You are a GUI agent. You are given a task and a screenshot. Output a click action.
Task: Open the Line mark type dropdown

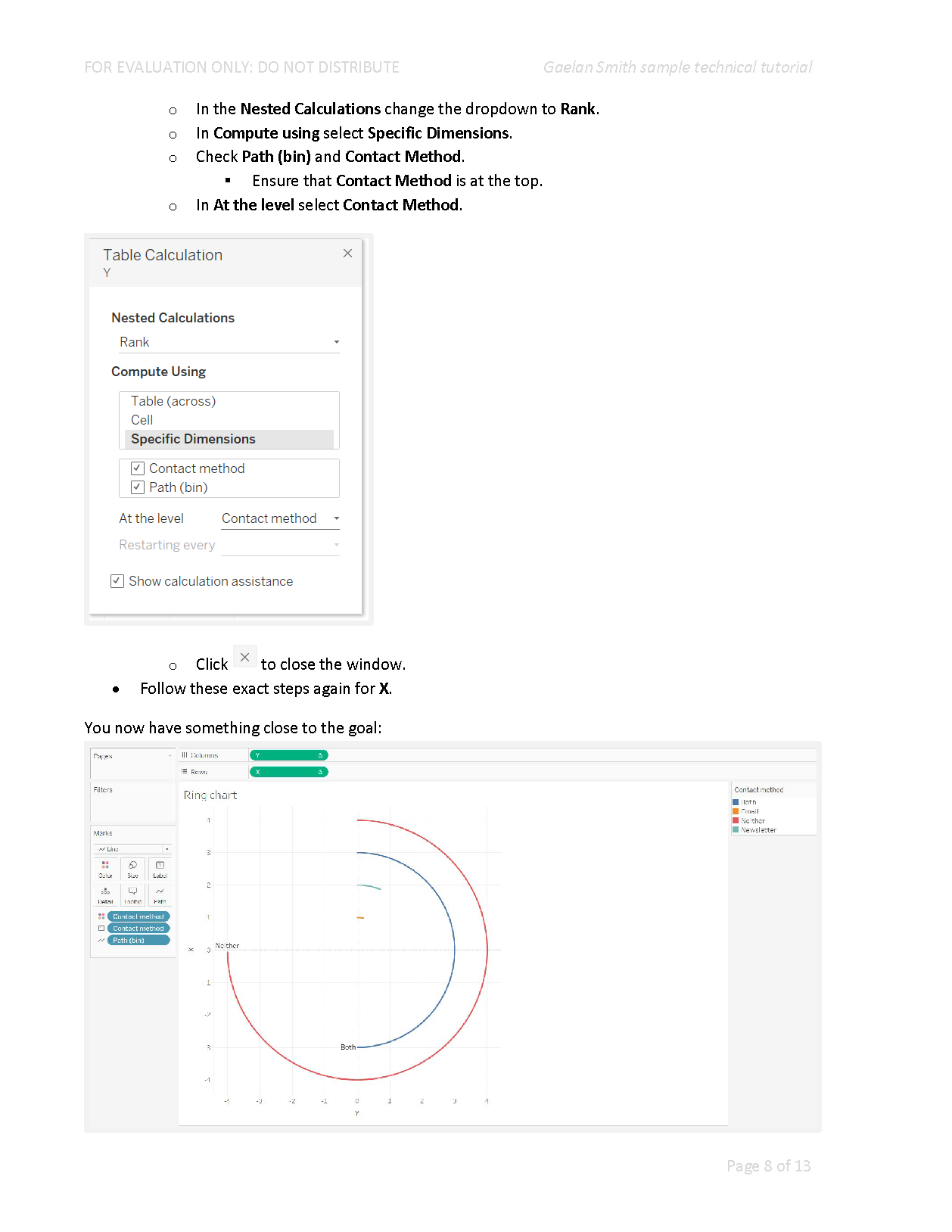(x=134, y=849)
